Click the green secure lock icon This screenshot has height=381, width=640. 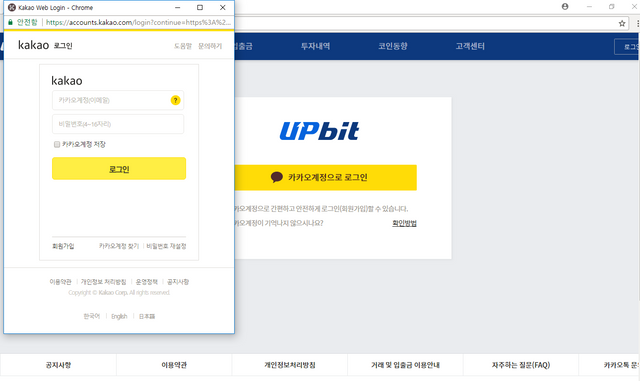(x=10, y=22)
